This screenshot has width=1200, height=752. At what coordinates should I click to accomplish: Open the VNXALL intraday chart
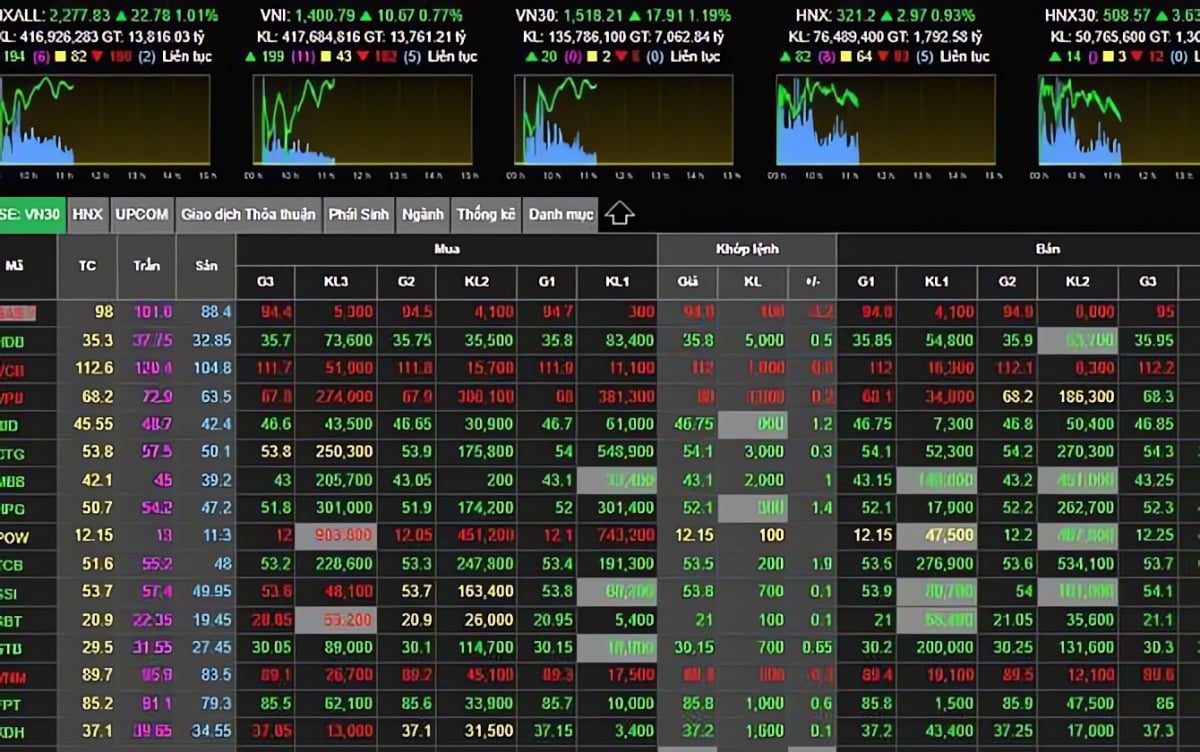(105, 120)
